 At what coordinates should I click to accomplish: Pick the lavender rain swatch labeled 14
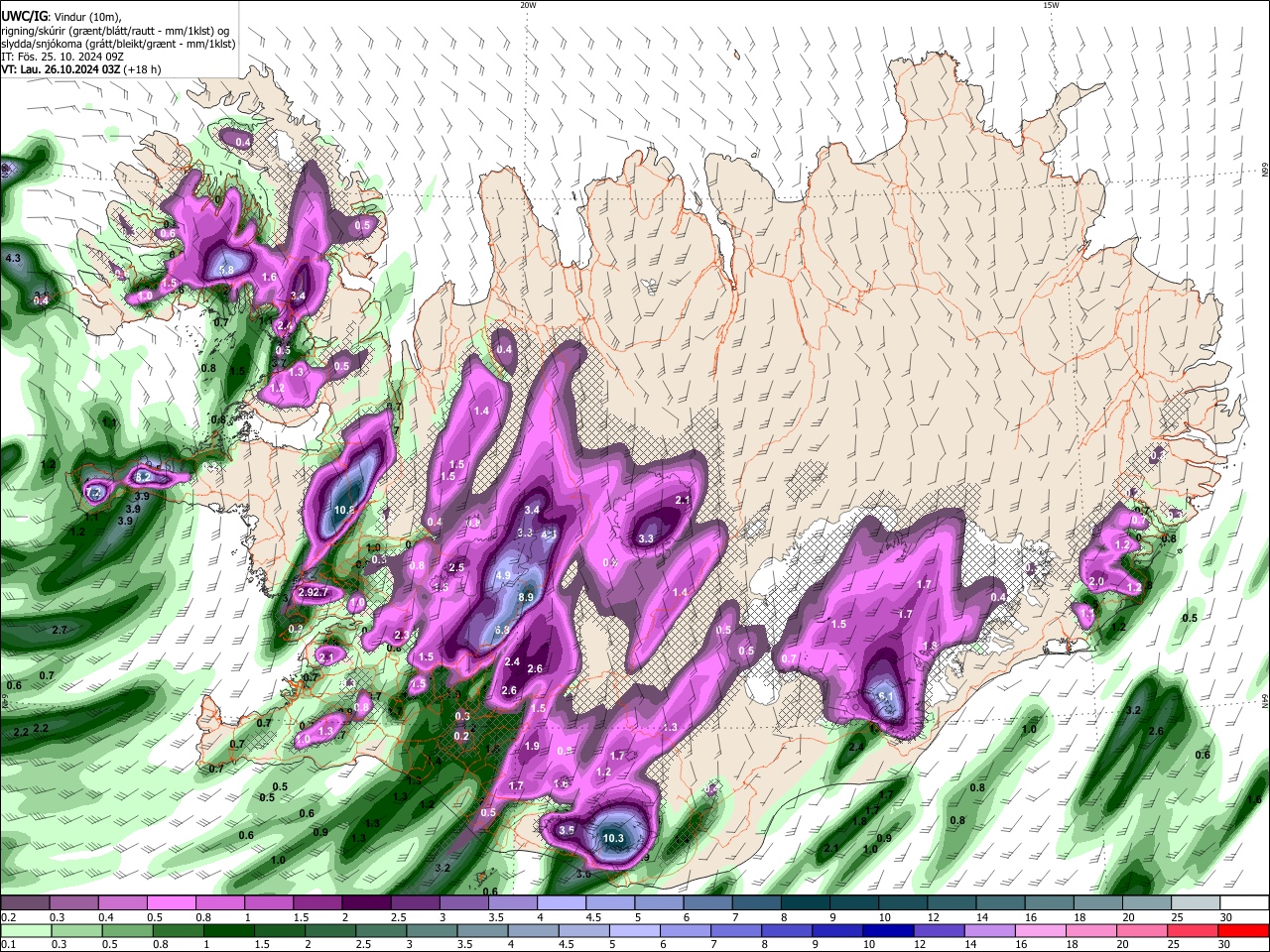click(990, 930)
